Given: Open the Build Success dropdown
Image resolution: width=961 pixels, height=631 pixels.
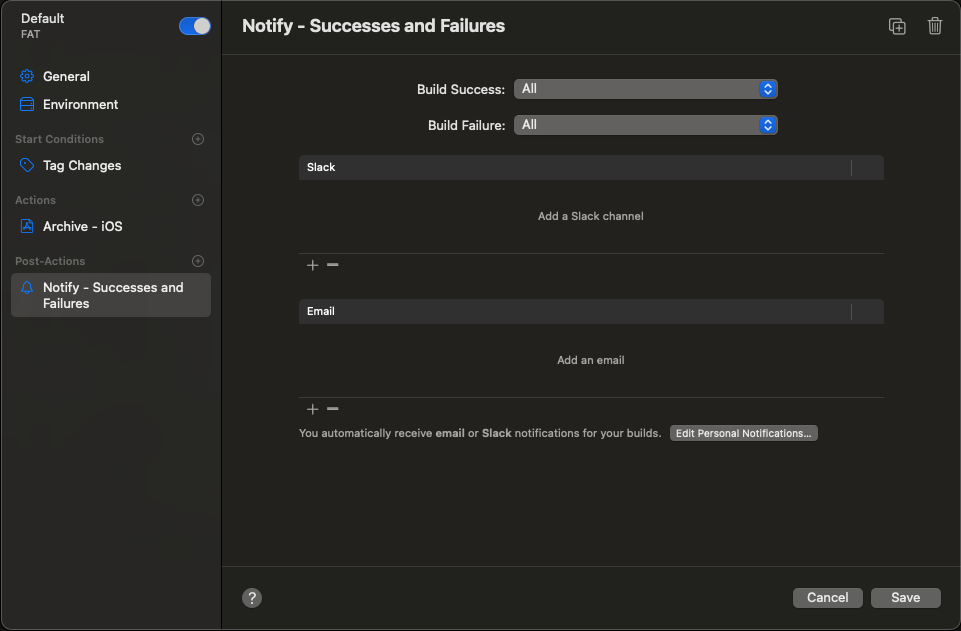Looking at the screenshot, I should point(645,89).
